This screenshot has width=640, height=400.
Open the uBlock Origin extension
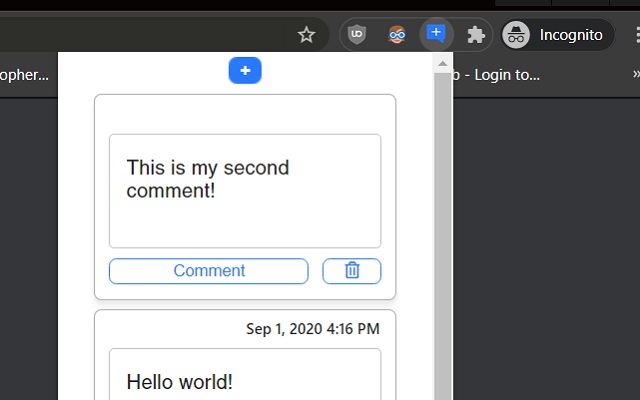point(357,34)
